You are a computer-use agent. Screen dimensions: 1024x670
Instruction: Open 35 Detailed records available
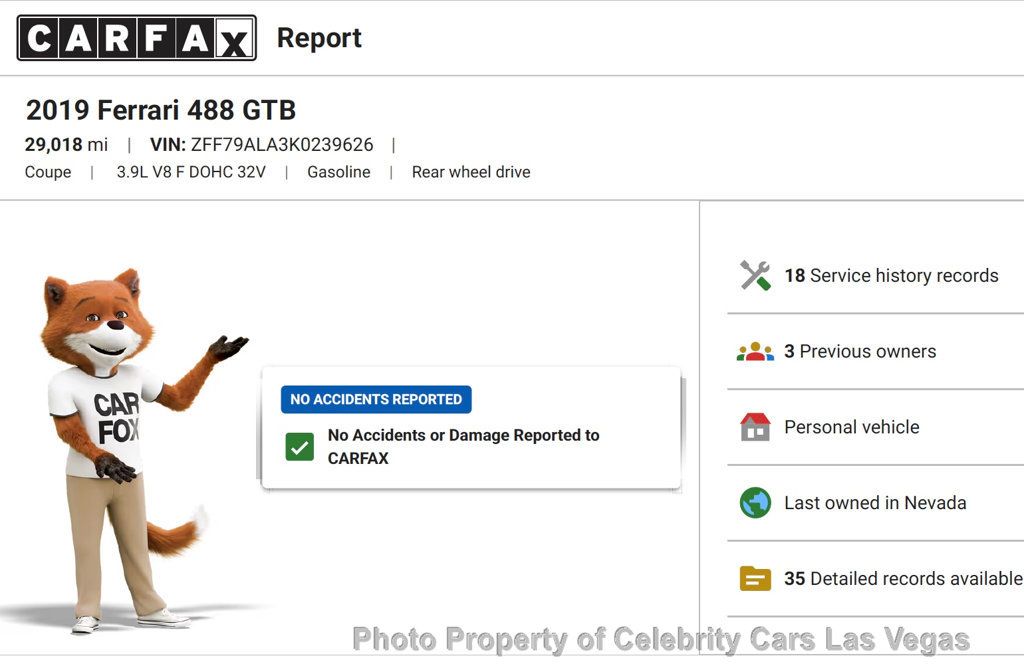(902, 579)
